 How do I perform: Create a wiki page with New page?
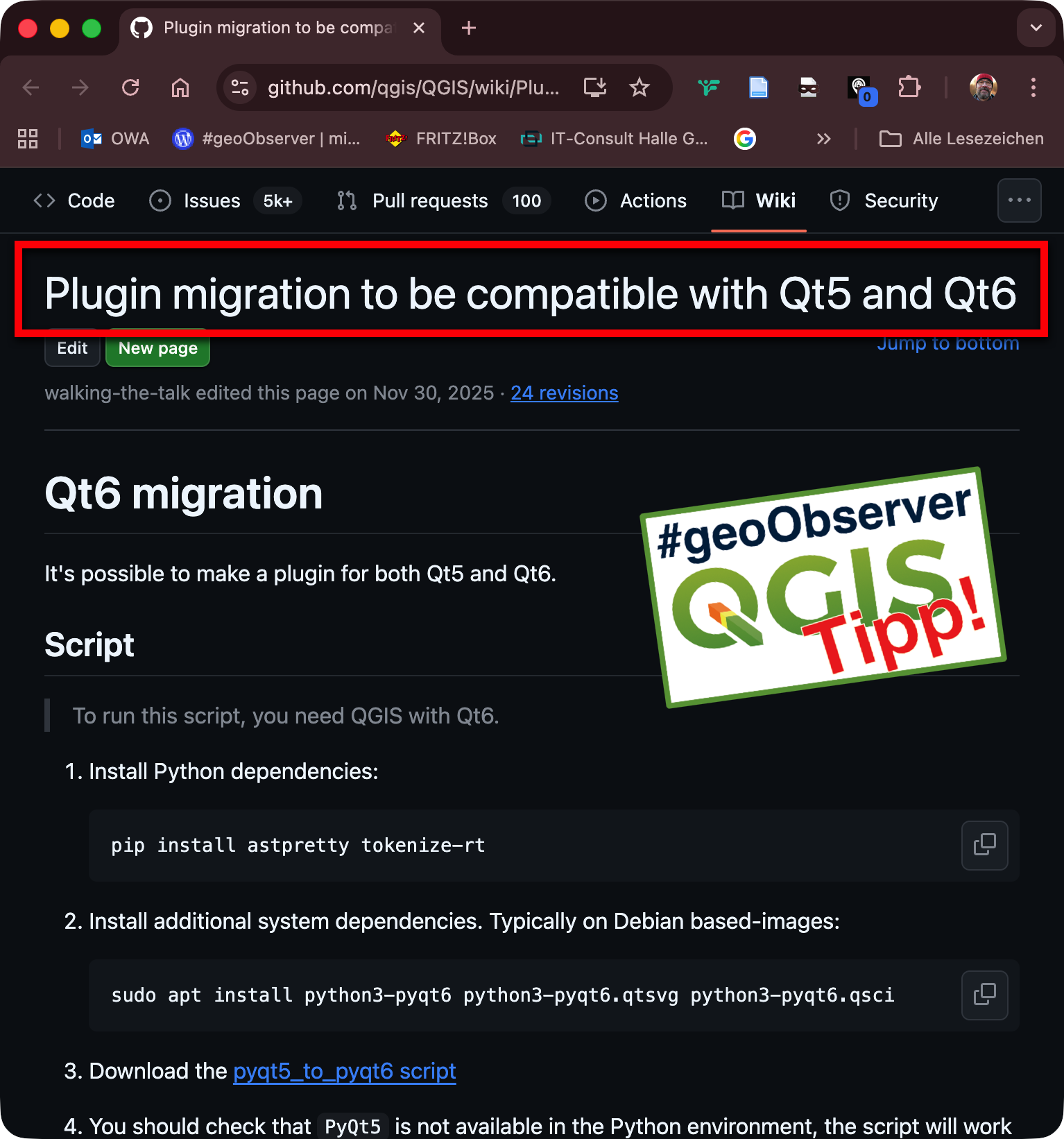[158, 348]
